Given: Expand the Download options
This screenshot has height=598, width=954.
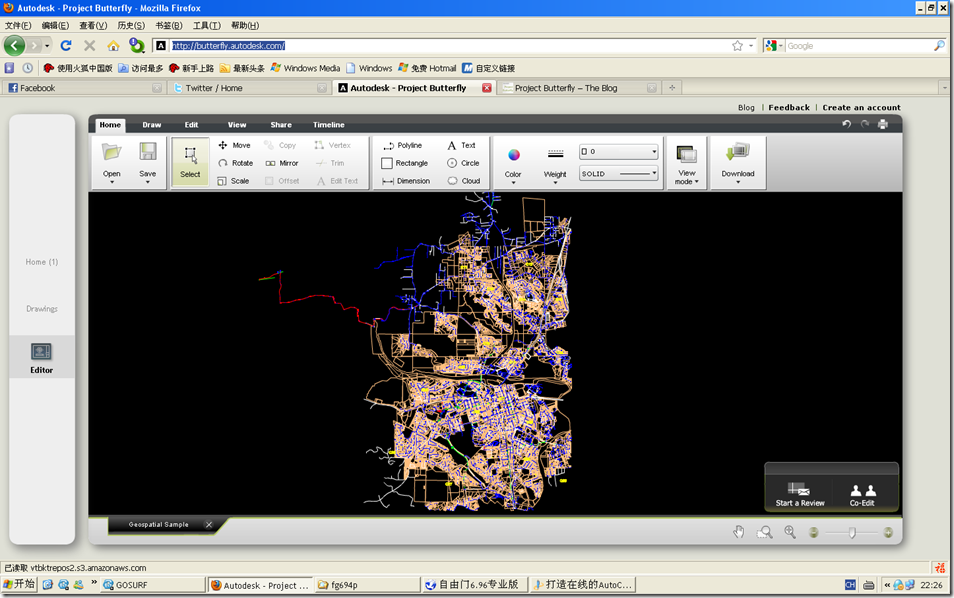Looking at the screenshot, I should click(x=737, y=163).
